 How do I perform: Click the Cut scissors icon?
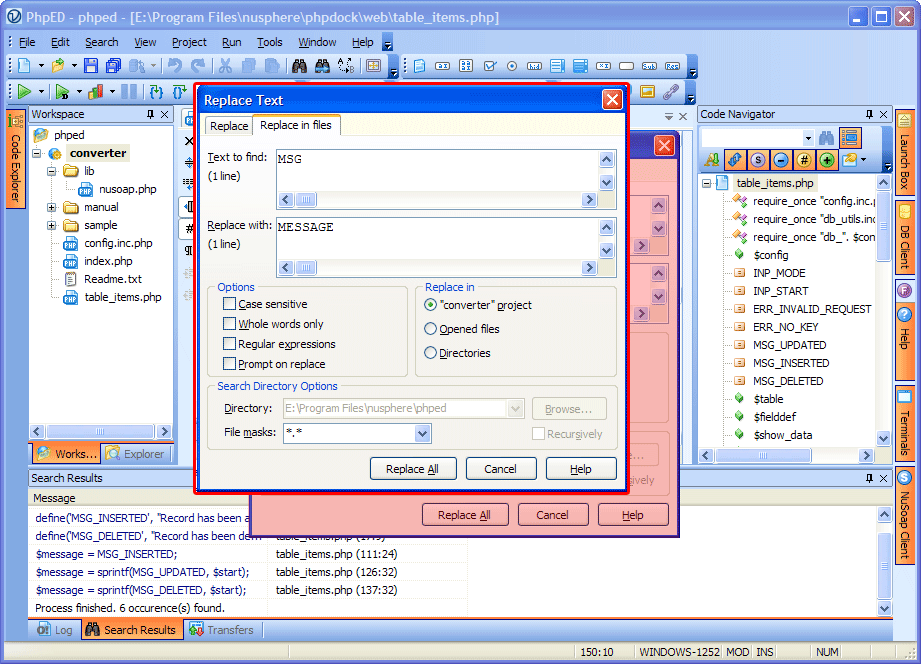pyautogui.click(x=225, y=66)
